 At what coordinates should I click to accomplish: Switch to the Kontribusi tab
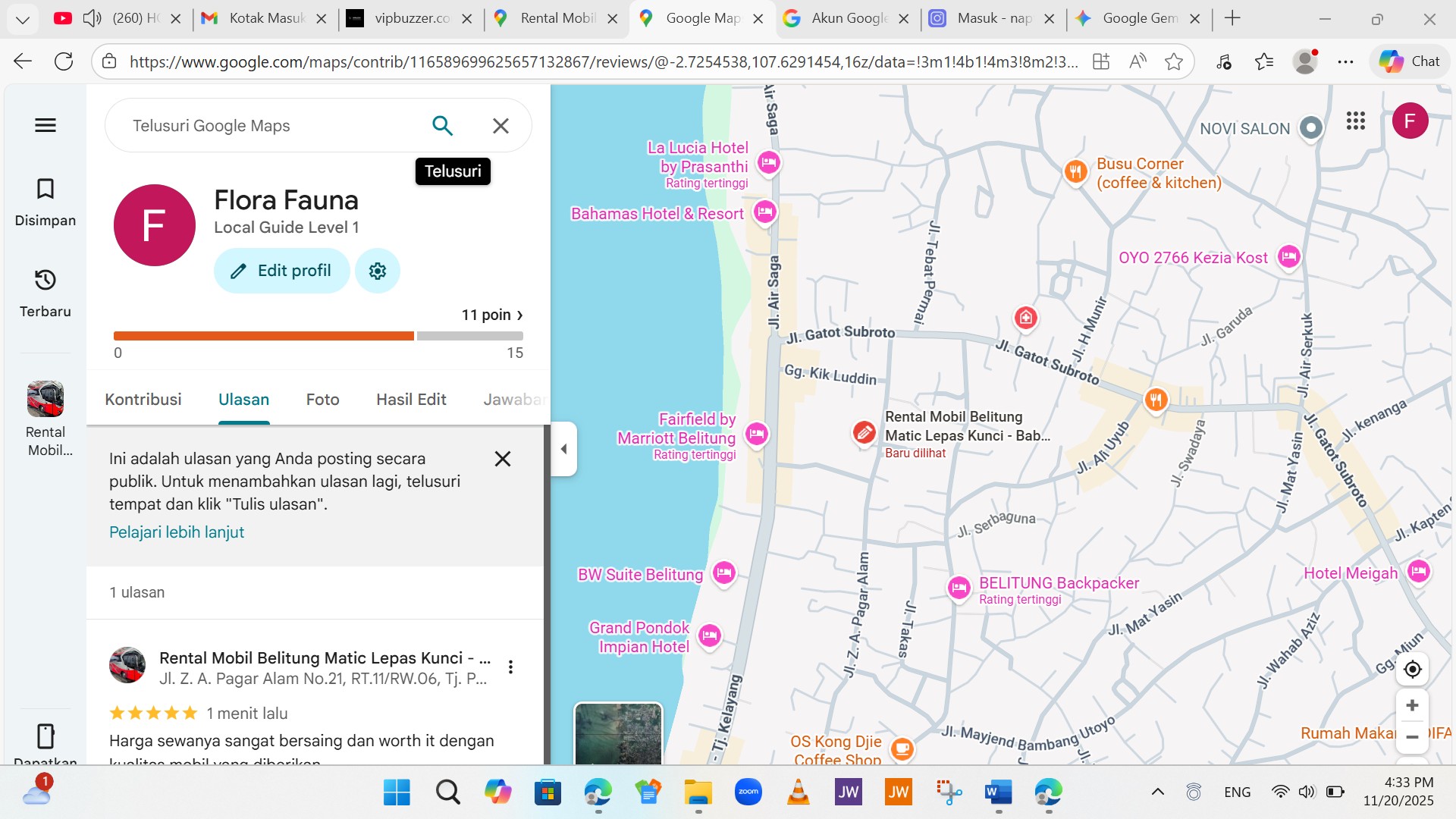pos(143,400)
